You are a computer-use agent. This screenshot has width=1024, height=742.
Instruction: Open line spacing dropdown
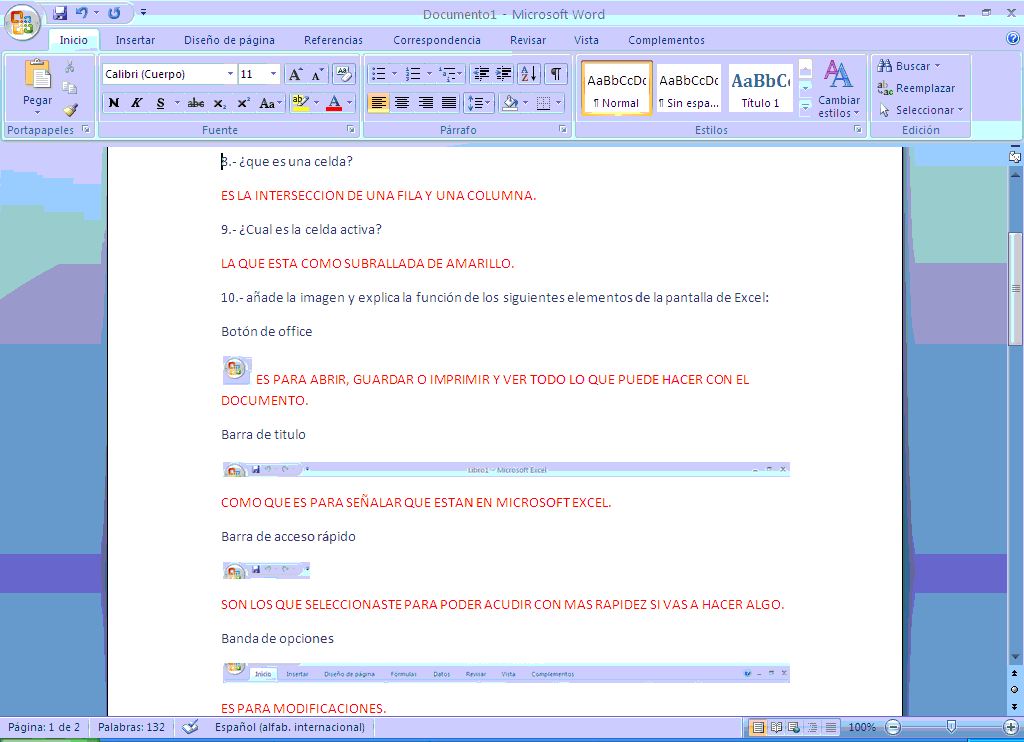[x=478, y=103]
